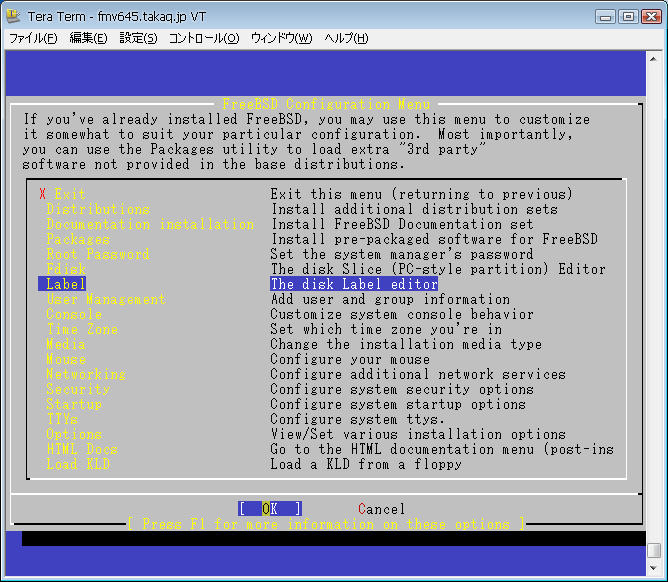Click 'Change the installation media type' text

pos(406,344)
